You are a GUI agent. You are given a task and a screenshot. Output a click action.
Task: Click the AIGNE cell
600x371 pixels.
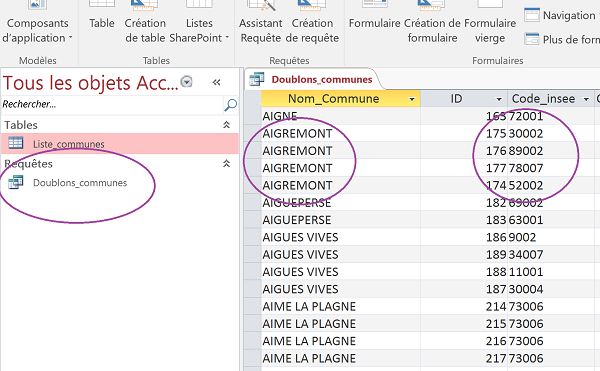(341, 116)
